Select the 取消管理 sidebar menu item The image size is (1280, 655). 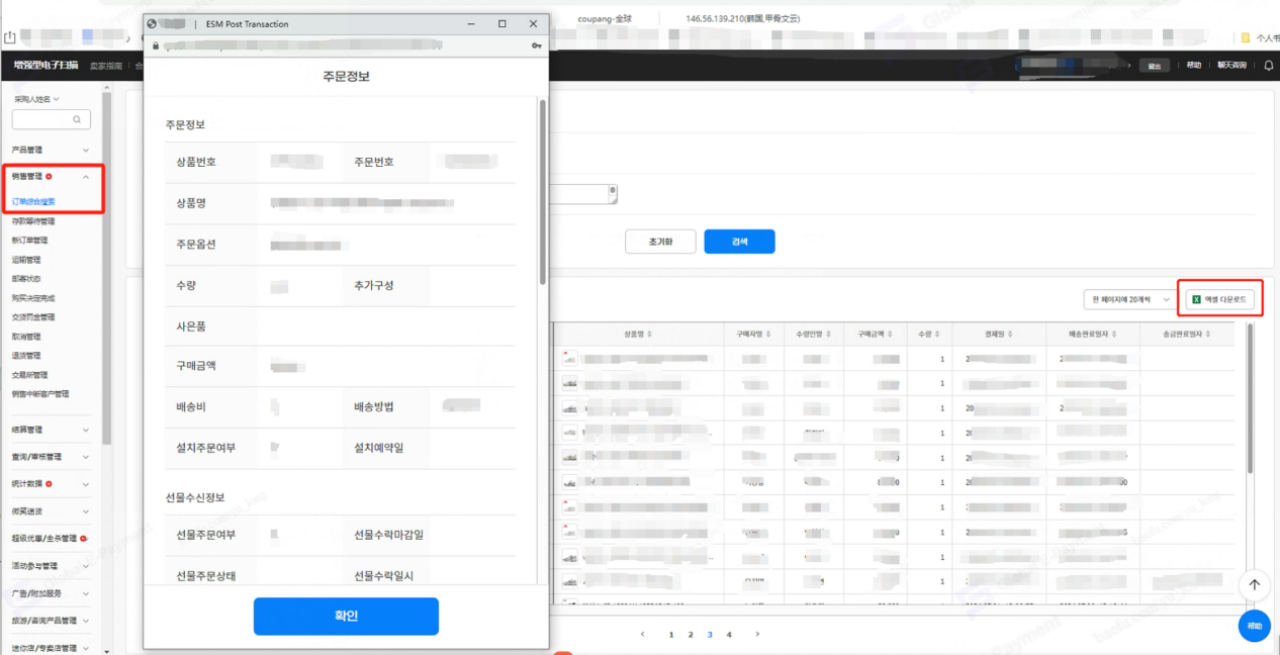(x=27, y=337)
